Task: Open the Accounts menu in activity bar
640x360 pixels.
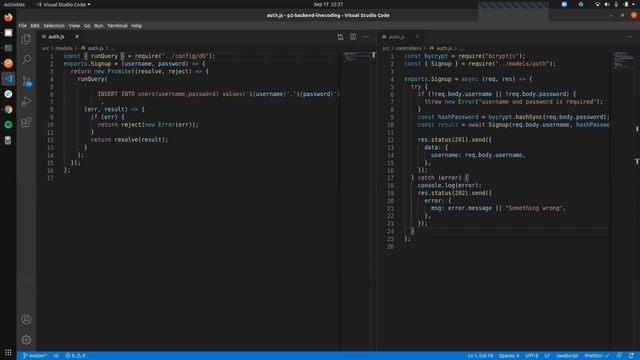Action: tap(27, 319)
